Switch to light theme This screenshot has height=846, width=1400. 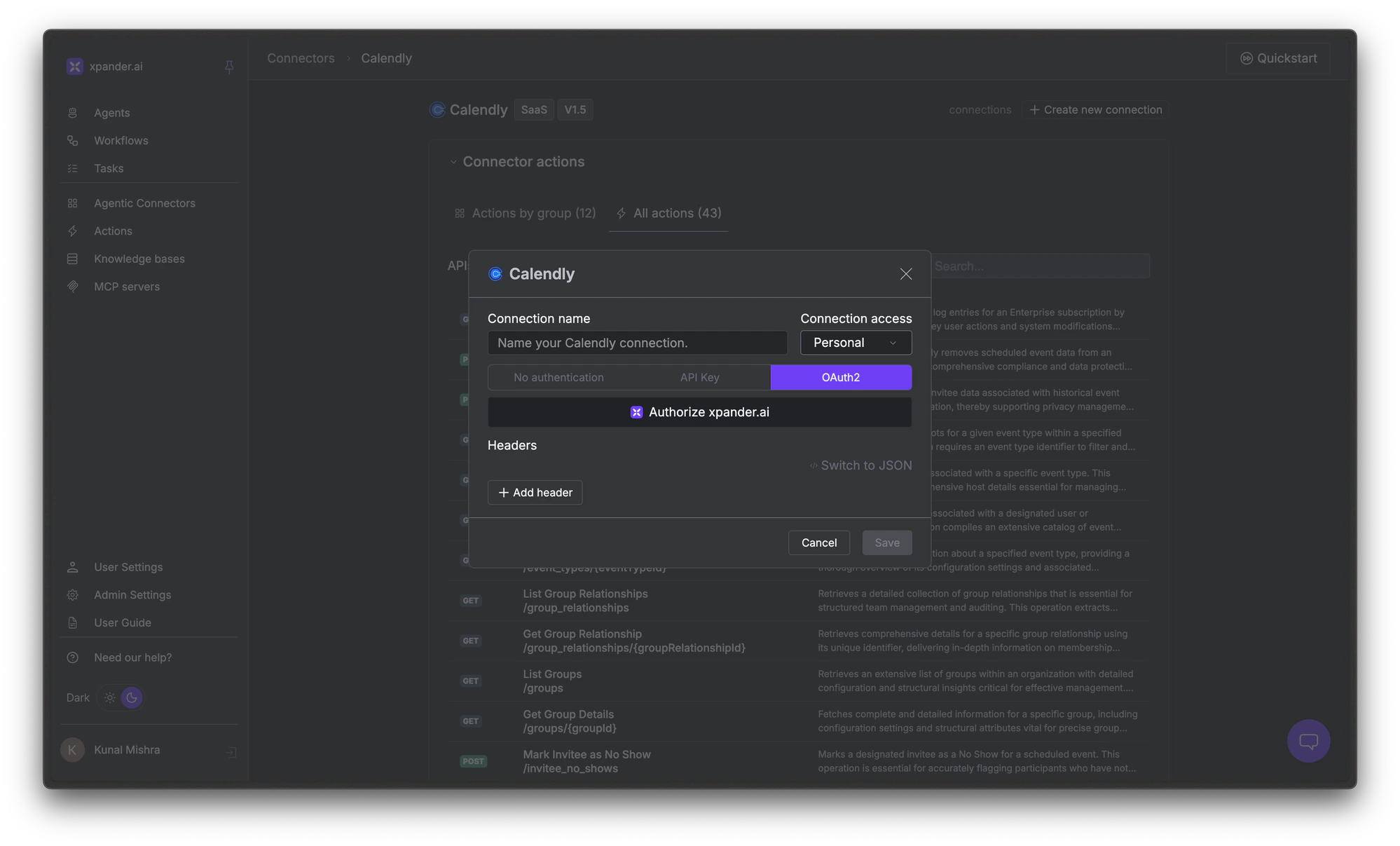(x=109, y=697)
